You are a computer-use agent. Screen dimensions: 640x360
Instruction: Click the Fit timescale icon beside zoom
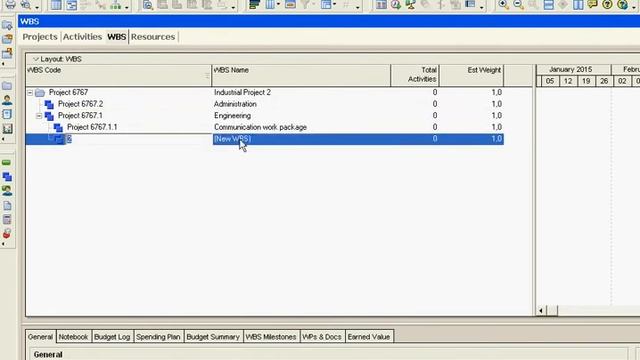coord(533,5)
